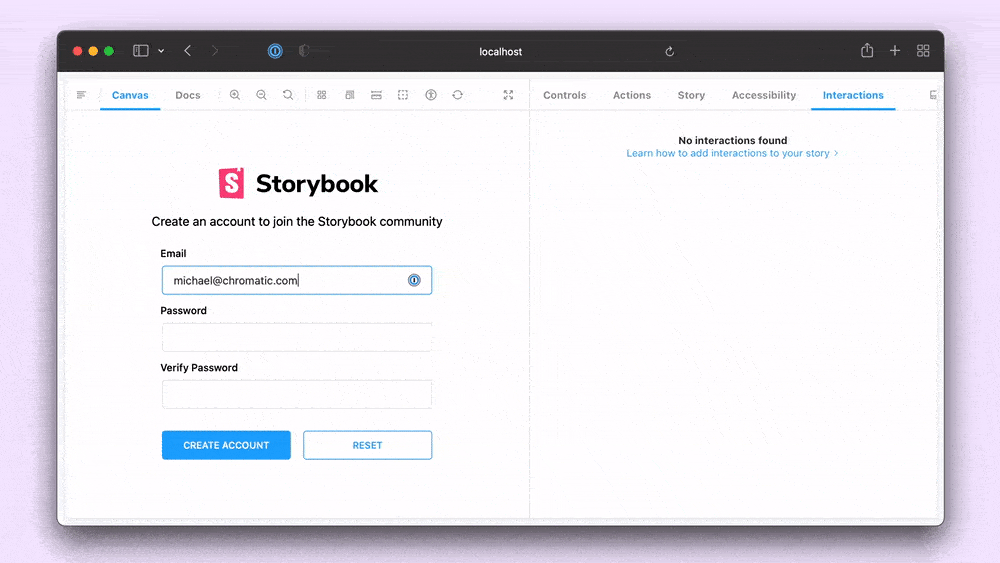The width and height of the screenshot is (1000, 563).
Task: Open the Controls panel tab
Action: [x=564, y=95]
